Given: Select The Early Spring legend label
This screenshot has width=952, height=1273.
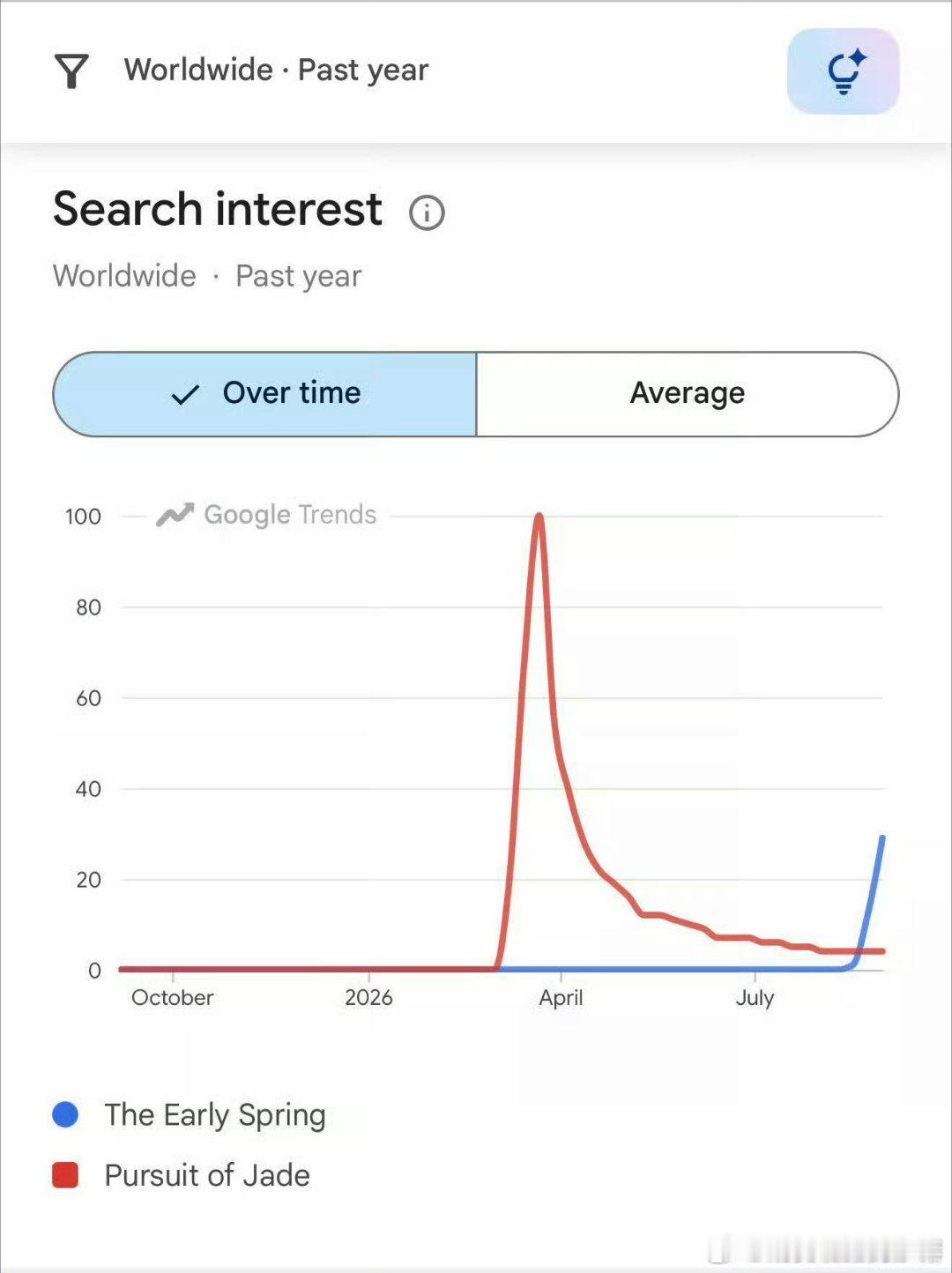Looking at the screenshot, I should (215, 1115).
